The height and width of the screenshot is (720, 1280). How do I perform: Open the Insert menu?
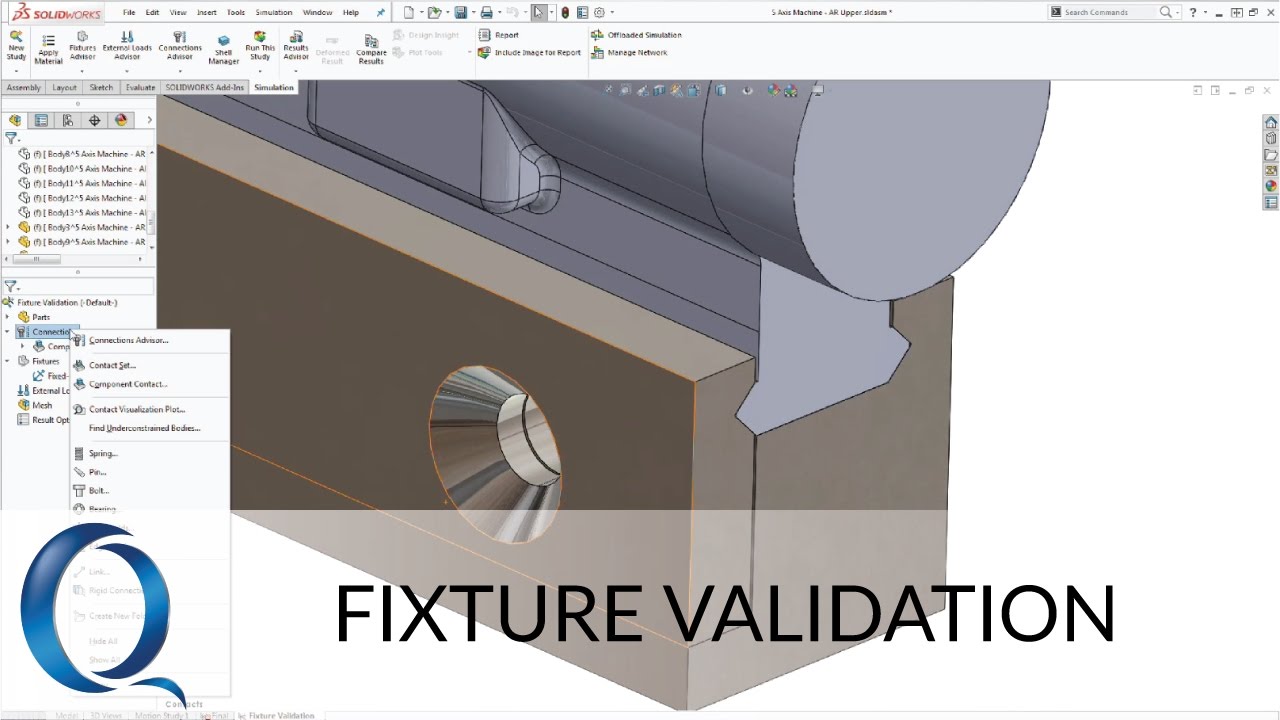tap(207, 13)
